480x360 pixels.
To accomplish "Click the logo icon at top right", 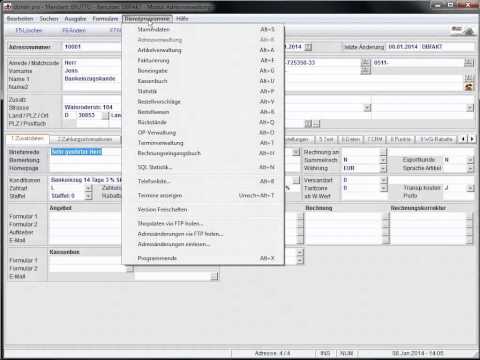I will [463, 31].
